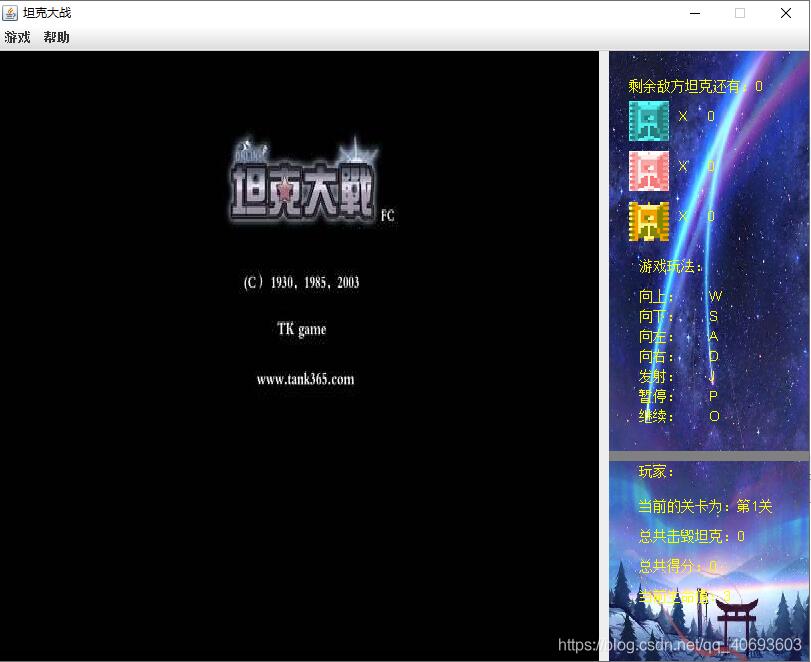Click the torii gate decoration graphic
This screenshot has height=662, width=811.
click(x=737, y=615)
